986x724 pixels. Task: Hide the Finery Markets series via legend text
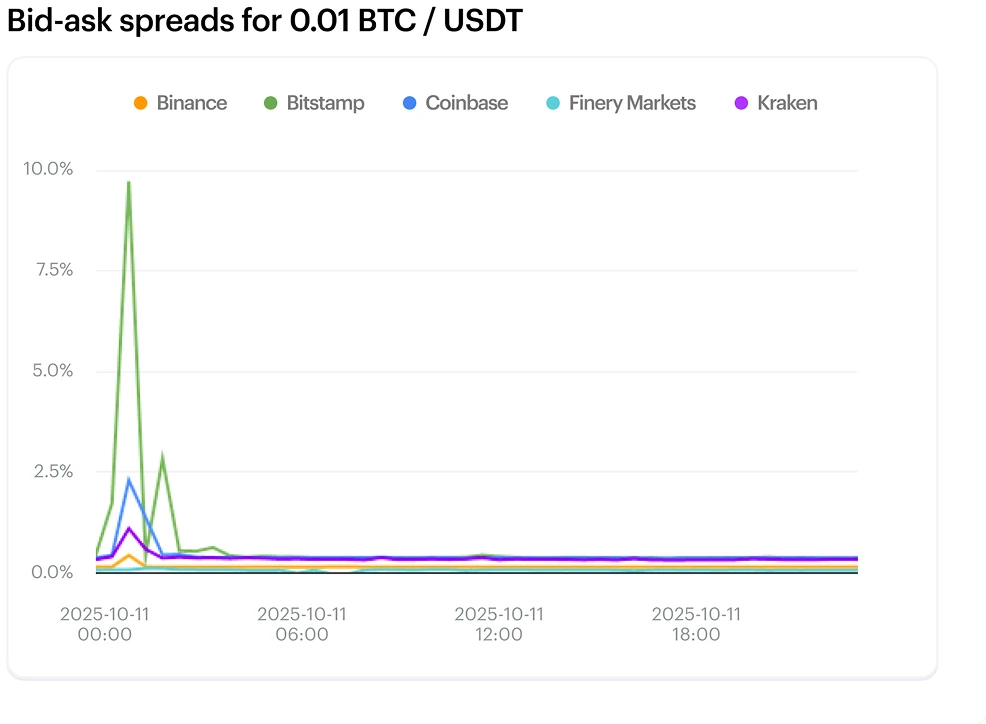tap(632, 103)
